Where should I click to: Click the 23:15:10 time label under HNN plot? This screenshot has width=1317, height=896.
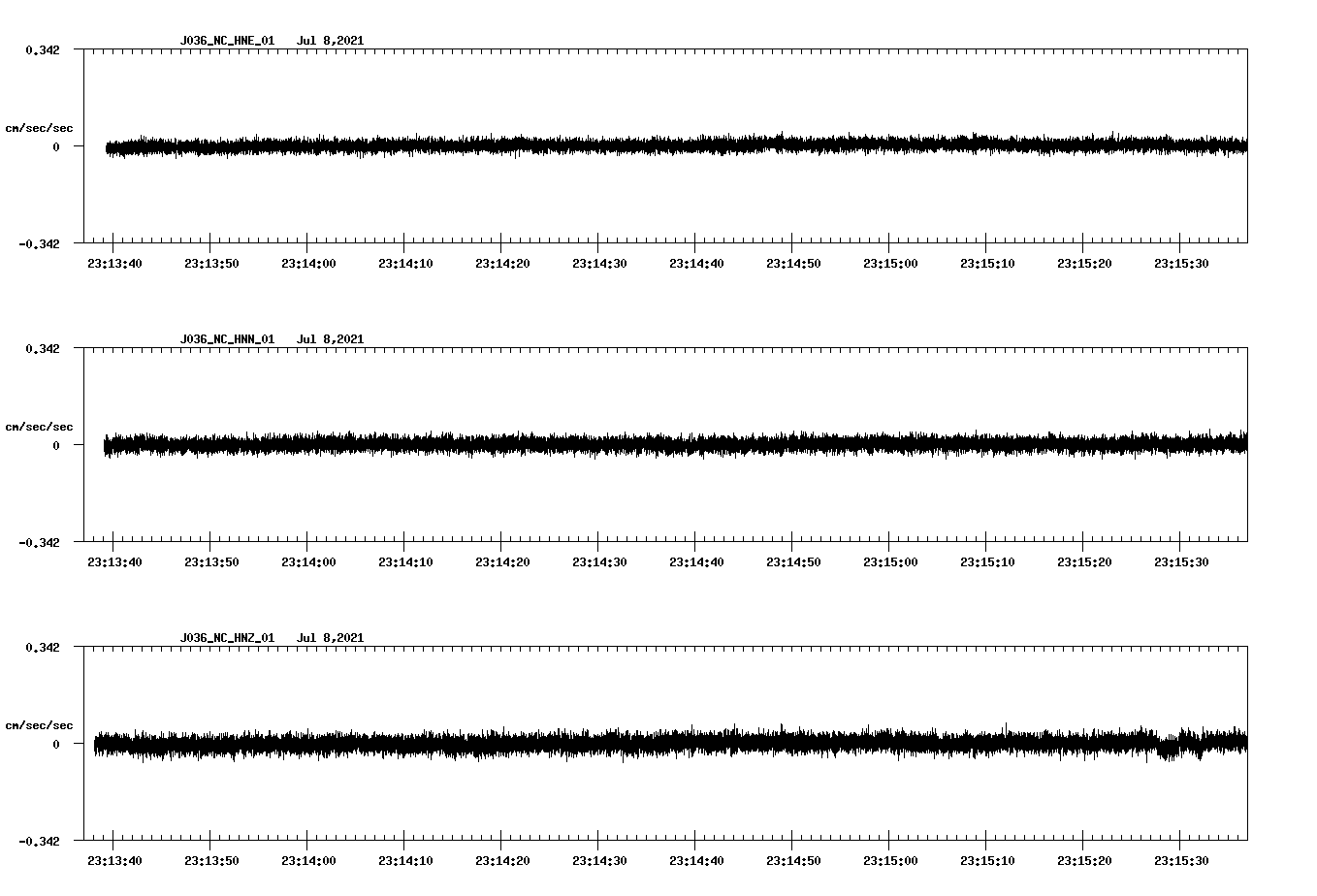coord(987,562)
